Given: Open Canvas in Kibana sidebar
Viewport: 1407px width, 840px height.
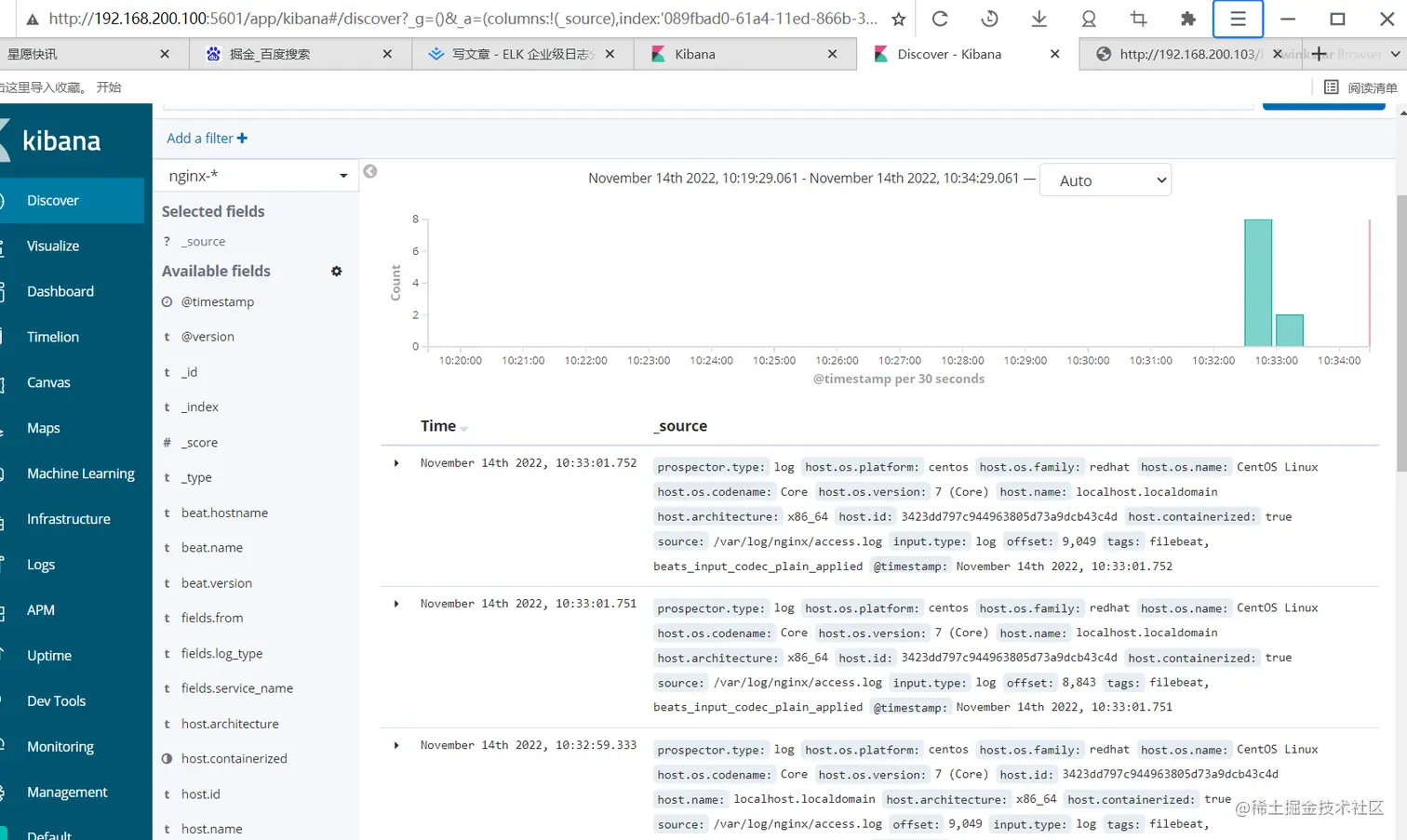Looking at the screenshot, I should click(x=48, y=382).
